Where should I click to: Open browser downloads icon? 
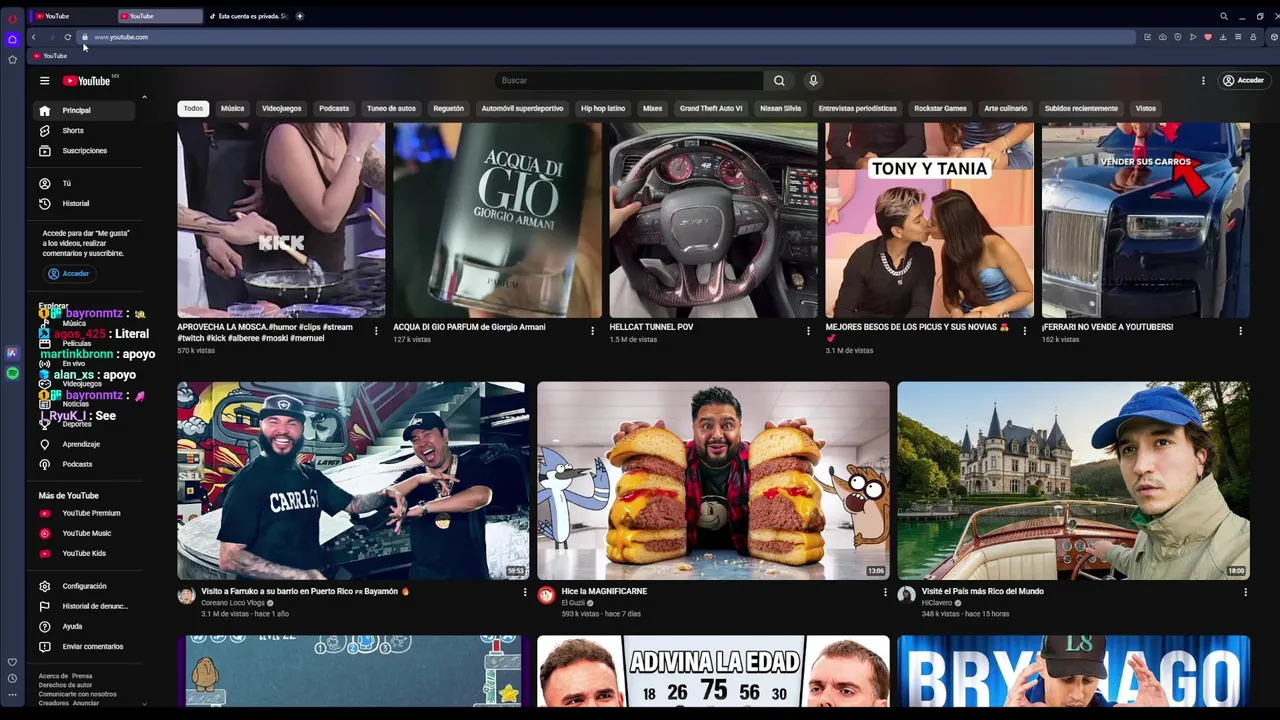pyautogui.click(x=1222, y=37)
